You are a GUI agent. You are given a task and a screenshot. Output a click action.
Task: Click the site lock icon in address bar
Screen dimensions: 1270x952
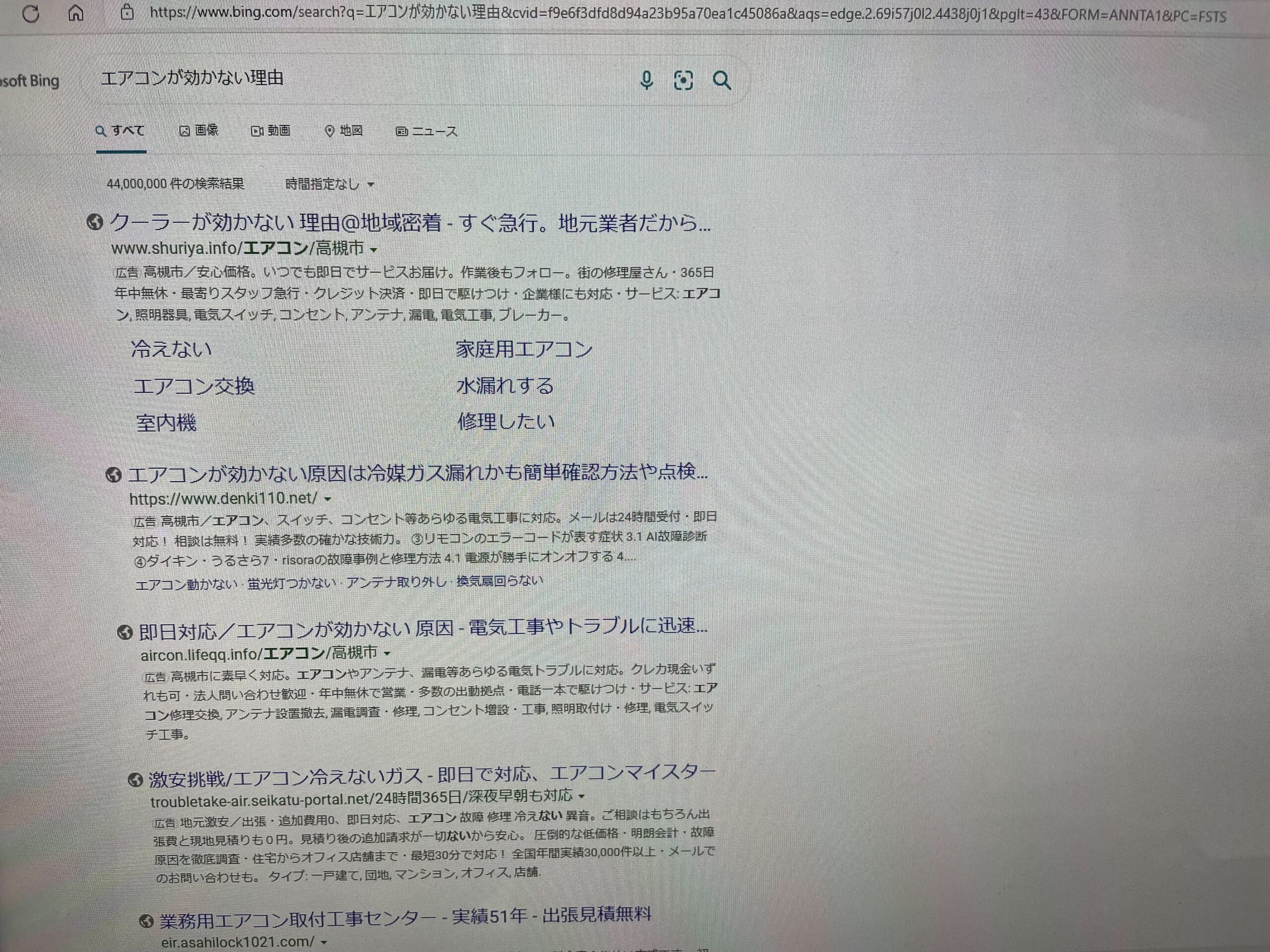point(127,12)
